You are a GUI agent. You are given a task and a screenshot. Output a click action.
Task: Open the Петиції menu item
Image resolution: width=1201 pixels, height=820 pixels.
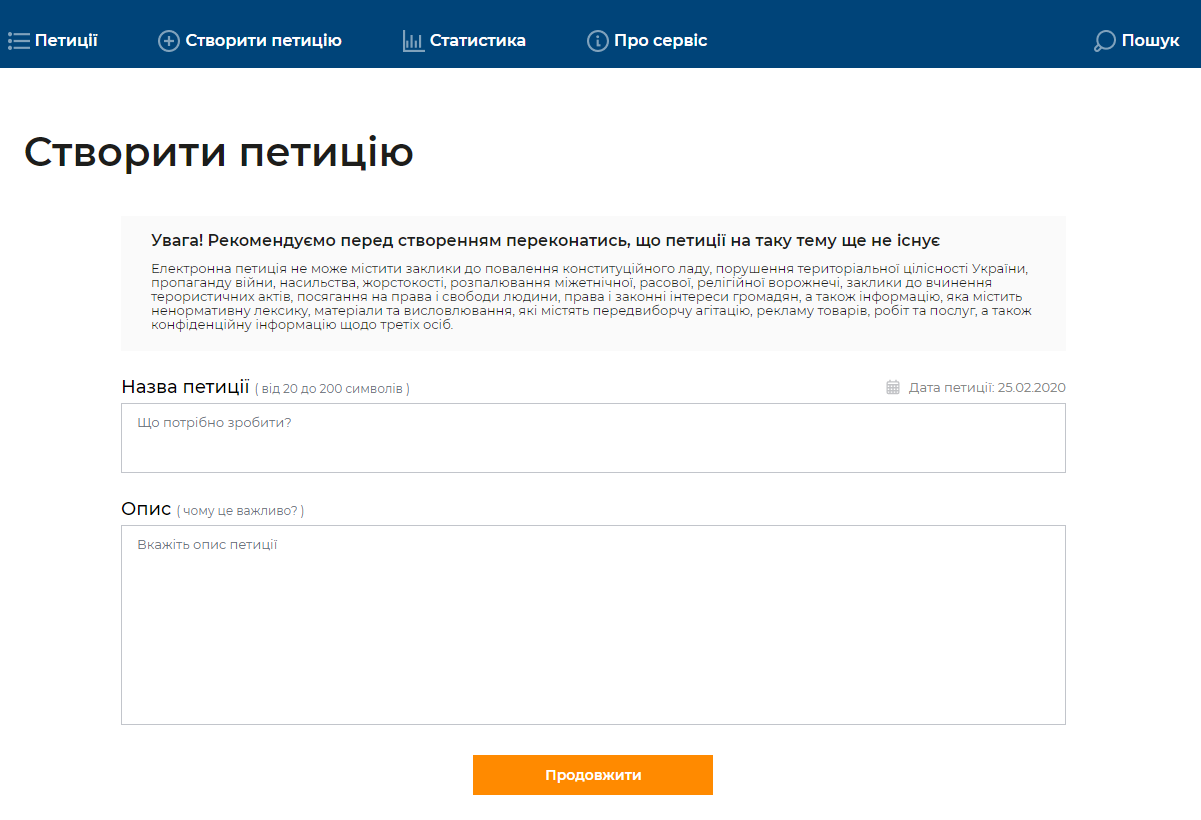[x=66, y=41]
